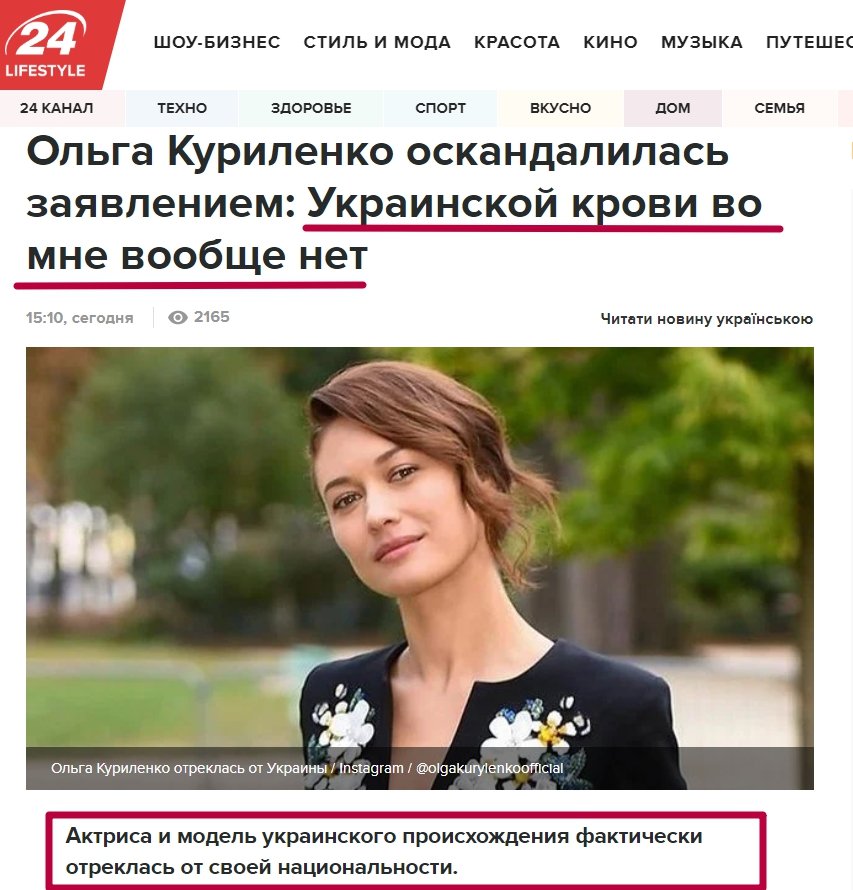This screenshot has height=890, width=853.
Task: Select the СПОРТ tab
Action: pos(440,108)
